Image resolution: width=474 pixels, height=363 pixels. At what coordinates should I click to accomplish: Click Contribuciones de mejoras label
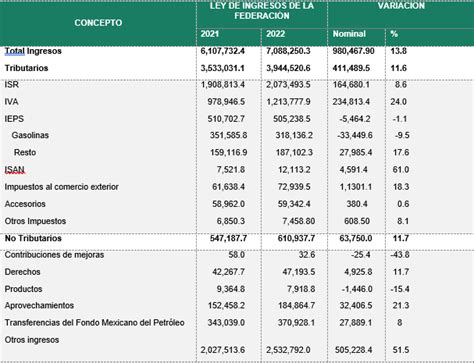tap(54, 255)
